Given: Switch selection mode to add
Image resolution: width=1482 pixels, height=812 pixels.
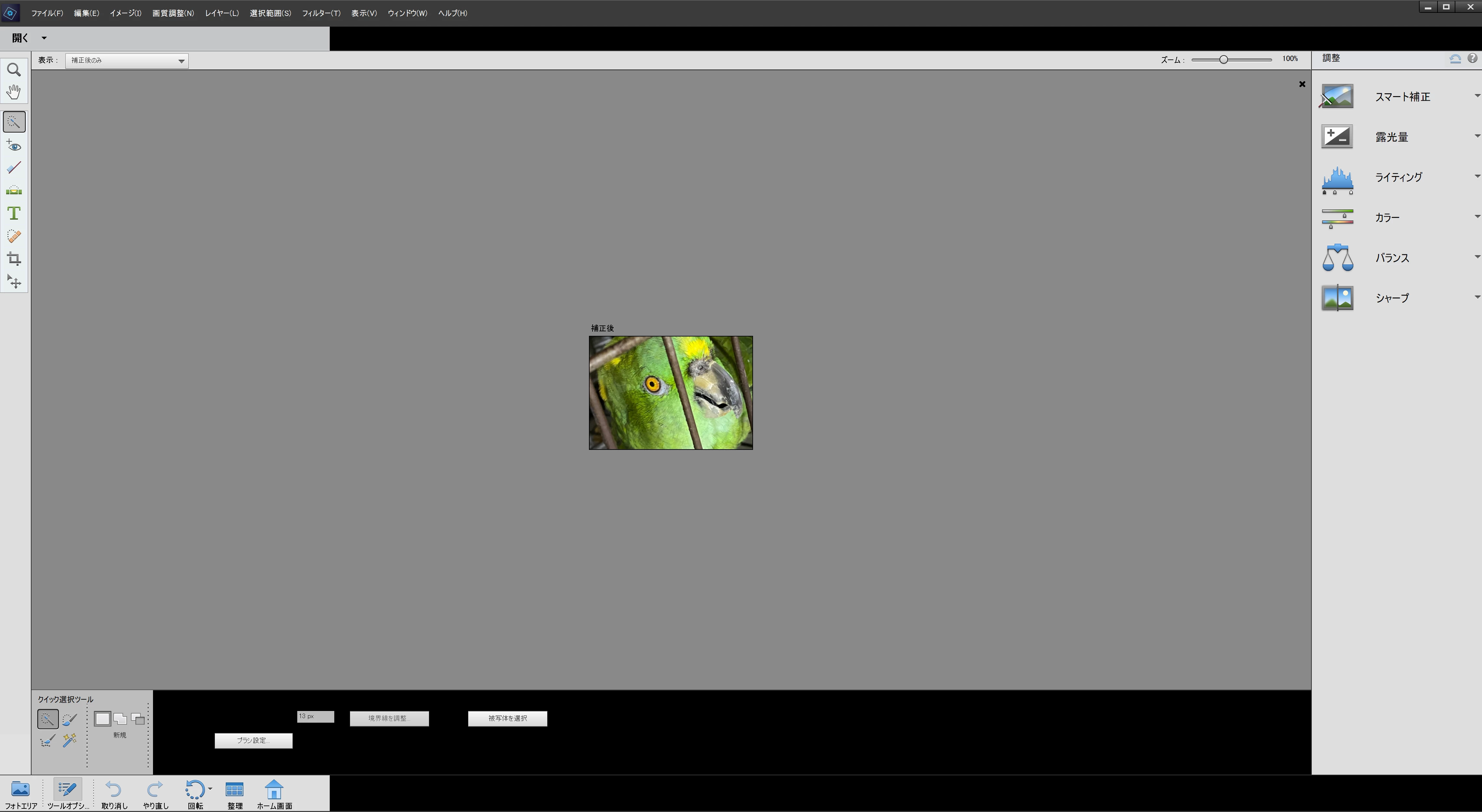Looking at the screenshot, I should point(120,718).
